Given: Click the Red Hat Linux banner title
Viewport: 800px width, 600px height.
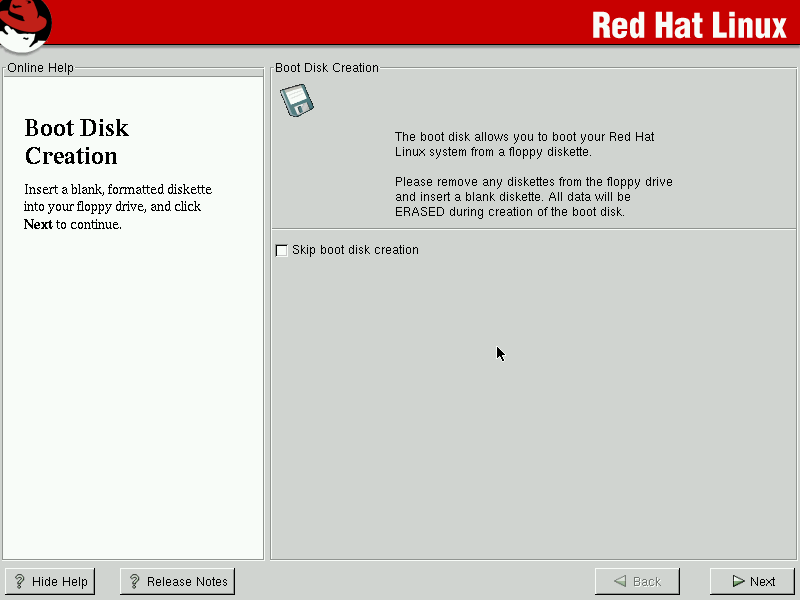Looking at the screenshot, I should pos(689,26).
